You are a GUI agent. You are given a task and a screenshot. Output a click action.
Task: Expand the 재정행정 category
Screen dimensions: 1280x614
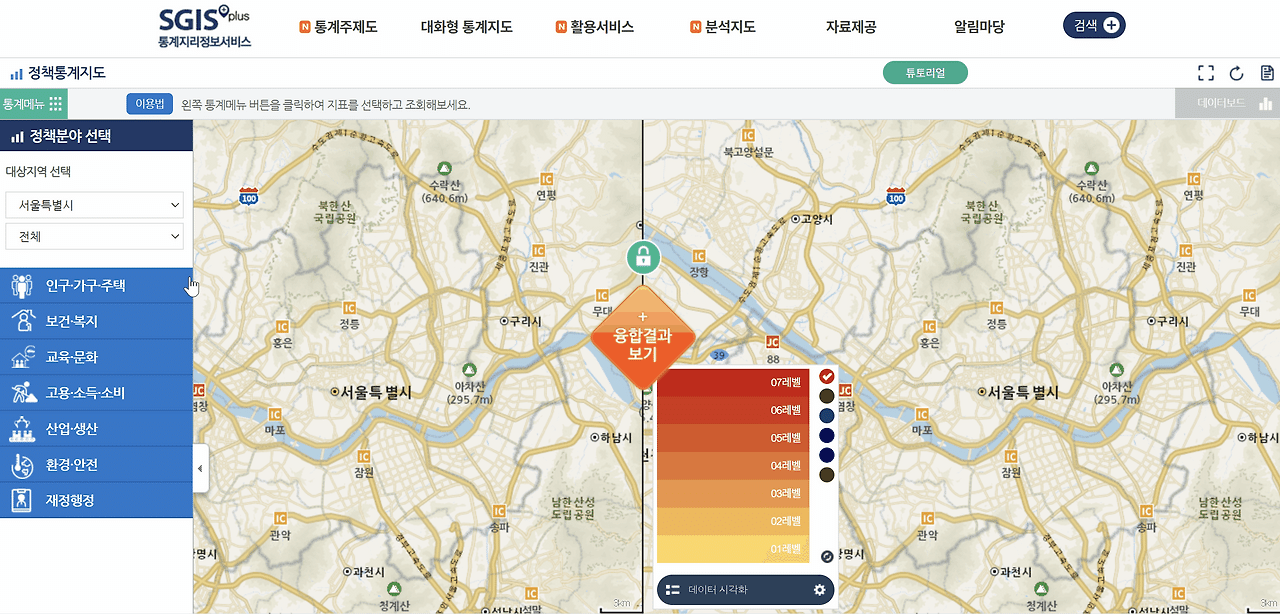(96, 500)
